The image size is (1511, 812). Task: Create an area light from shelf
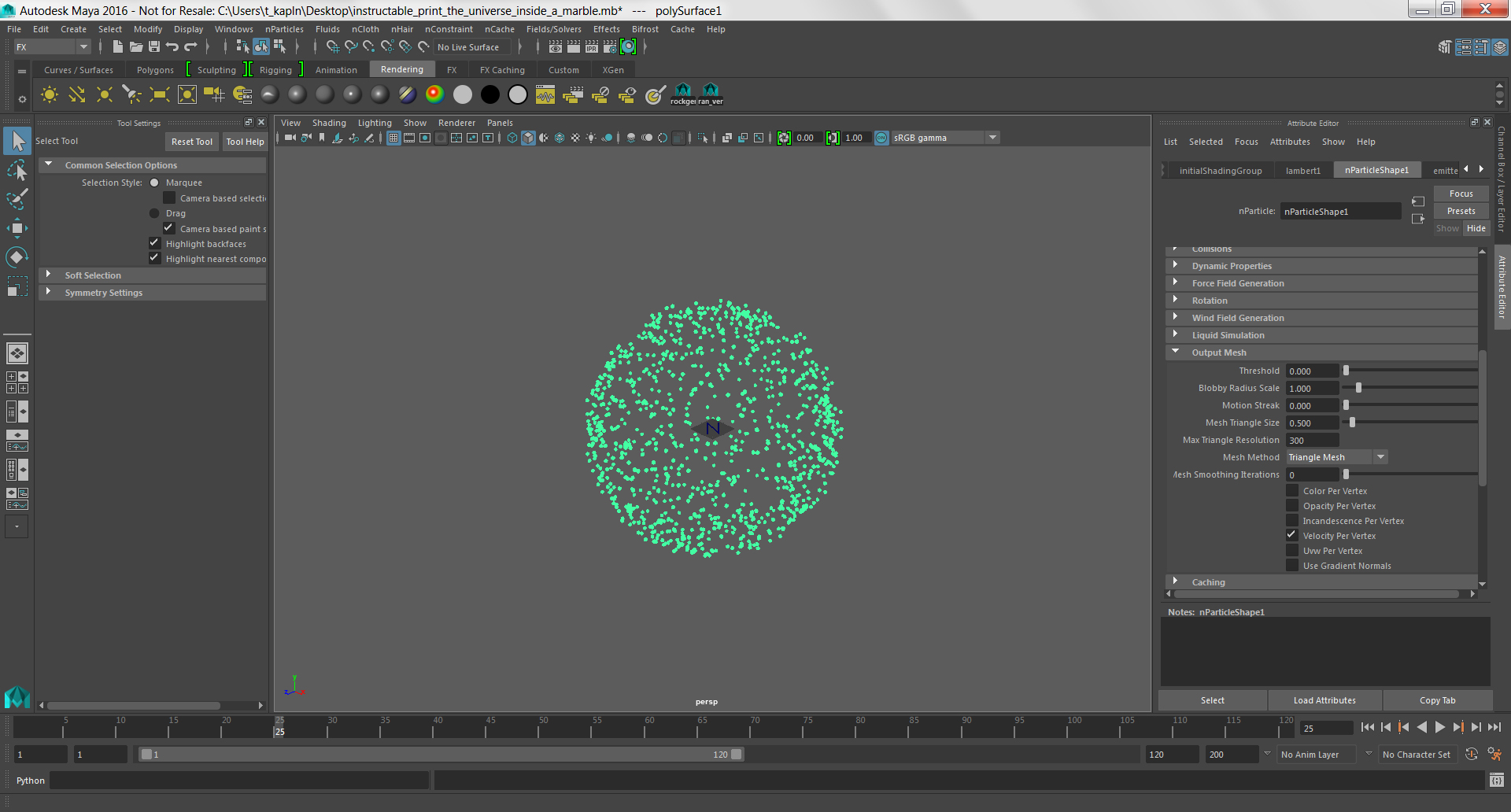(160, 94)
